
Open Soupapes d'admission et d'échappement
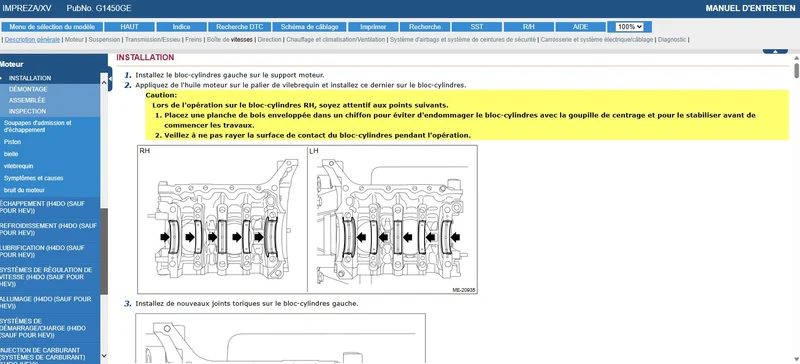(x=37, y=127)
